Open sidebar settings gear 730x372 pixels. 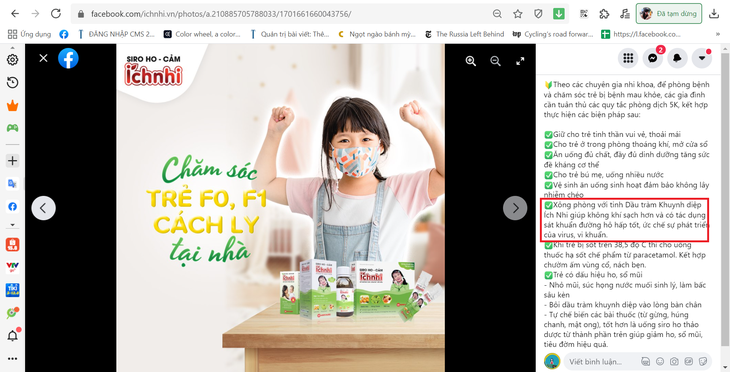tap(13, 60)
